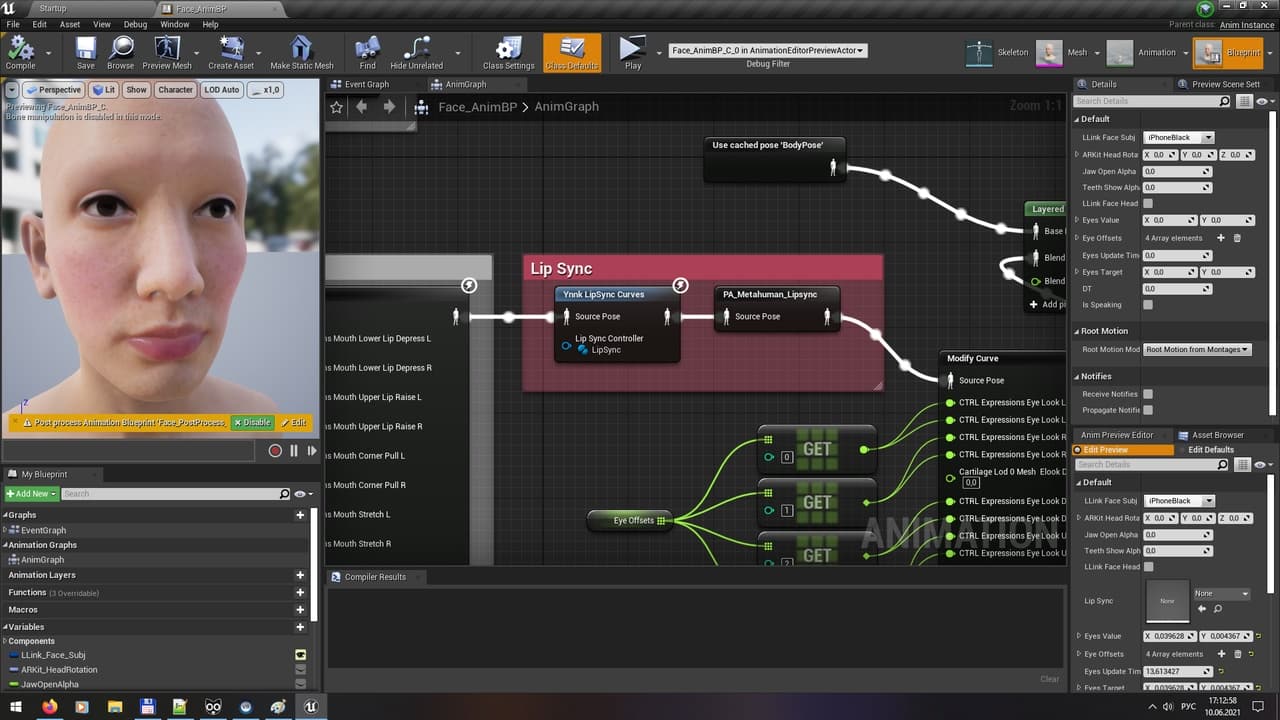
Task: Open the Asset menu
Action: [x=70, y=24]
